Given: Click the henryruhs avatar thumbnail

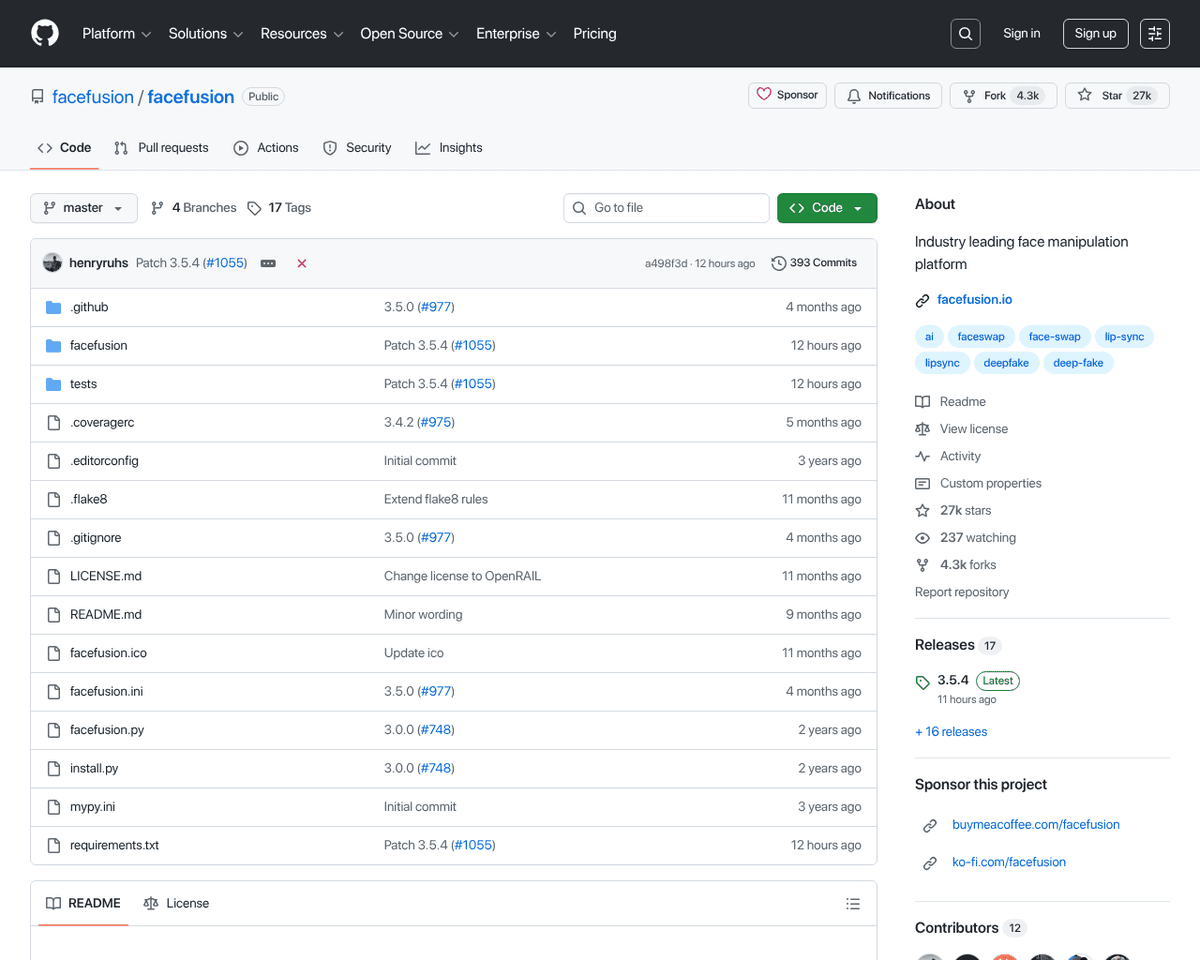Looking at the screenshot, I should pyautogui.click(x=53, y=263).
